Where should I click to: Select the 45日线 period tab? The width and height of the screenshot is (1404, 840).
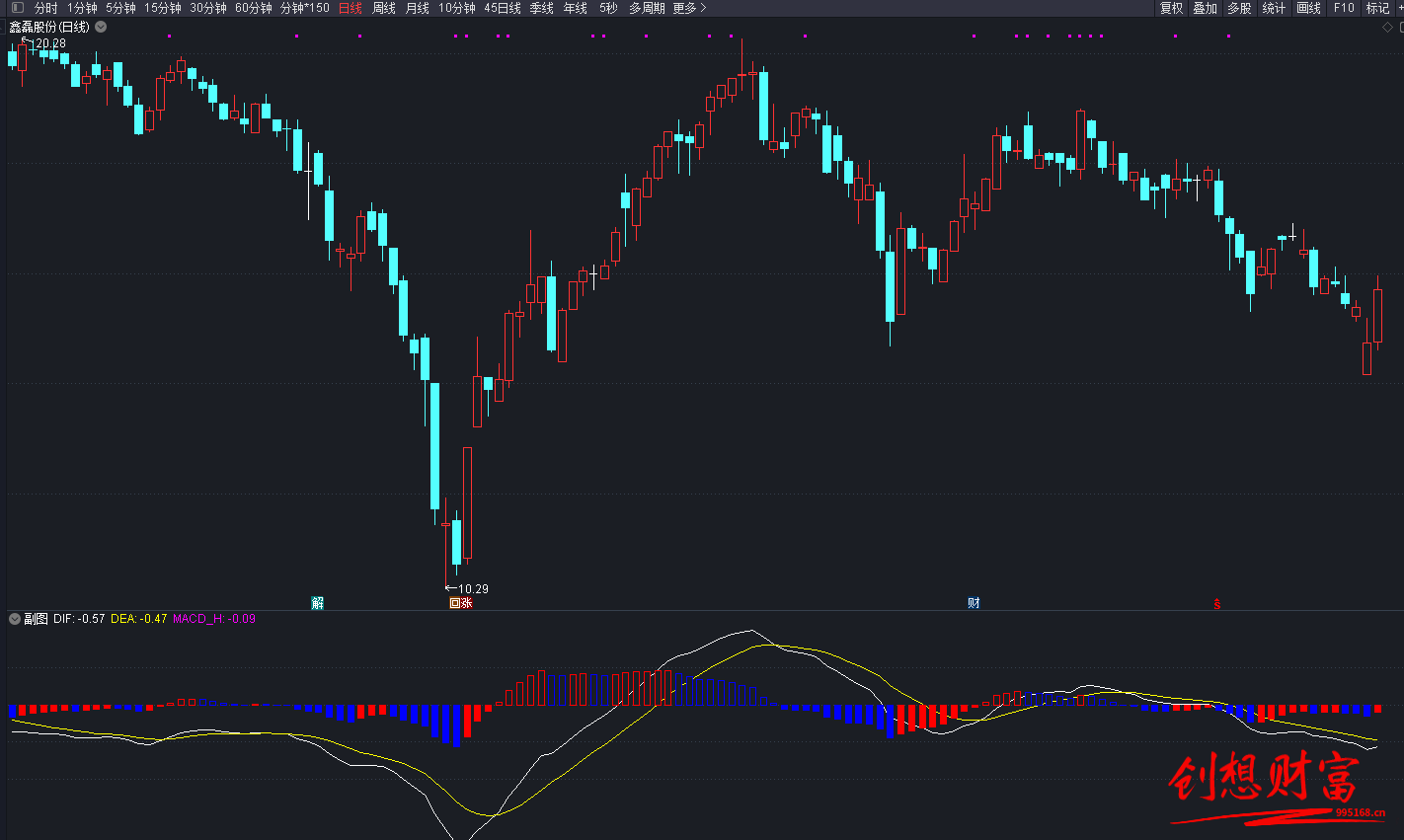tap(503, 8)
